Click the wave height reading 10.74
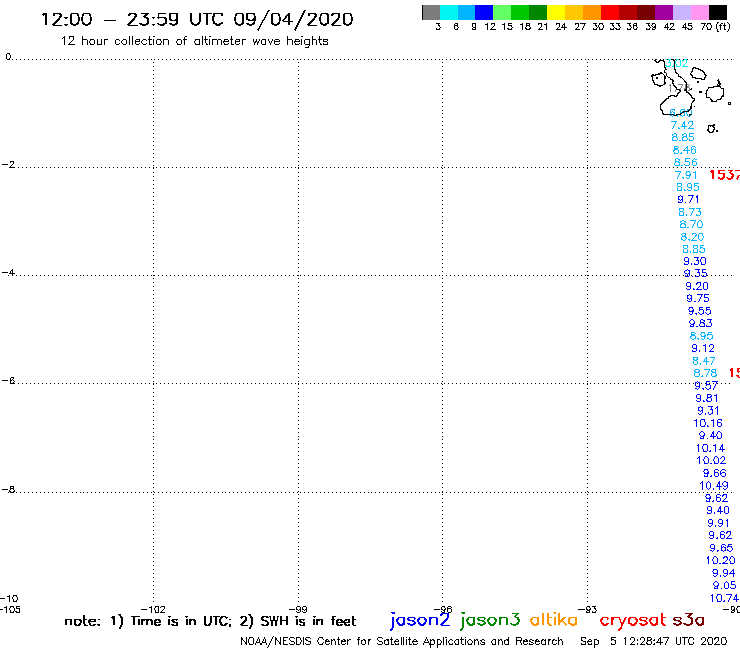This screenshot has width=740, height=650. click(724, 598)
